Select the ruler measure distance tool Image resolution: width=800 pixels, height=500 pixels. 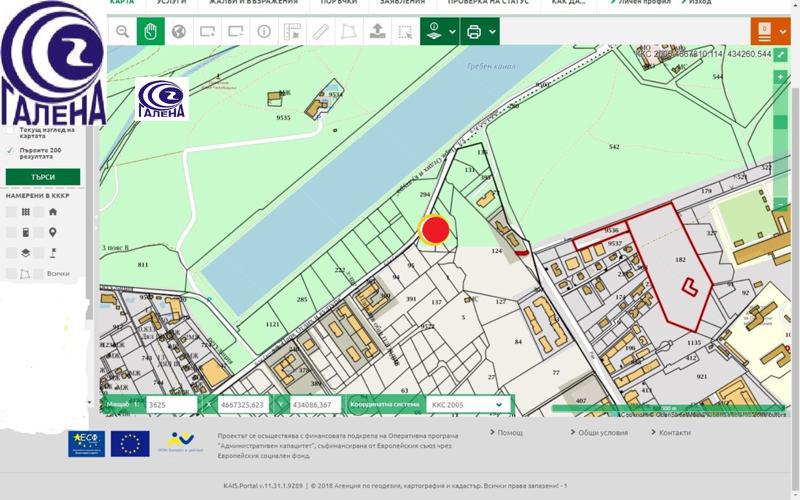pyautogui.click(x=320, y=31)
